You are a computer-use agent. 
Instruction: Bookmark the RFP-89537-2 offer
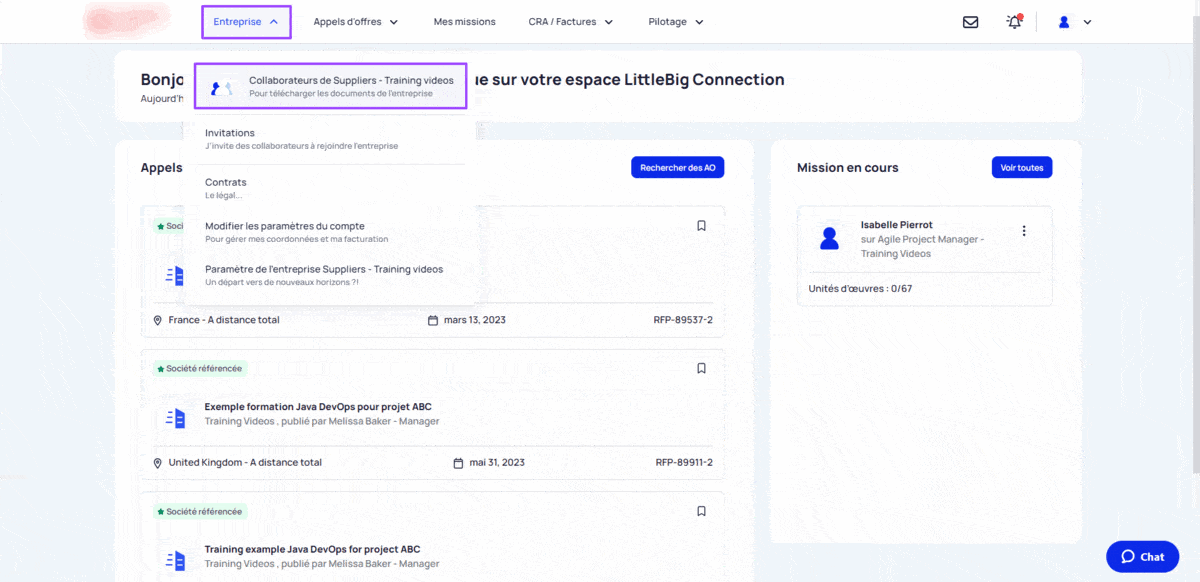tap(701, 226)
